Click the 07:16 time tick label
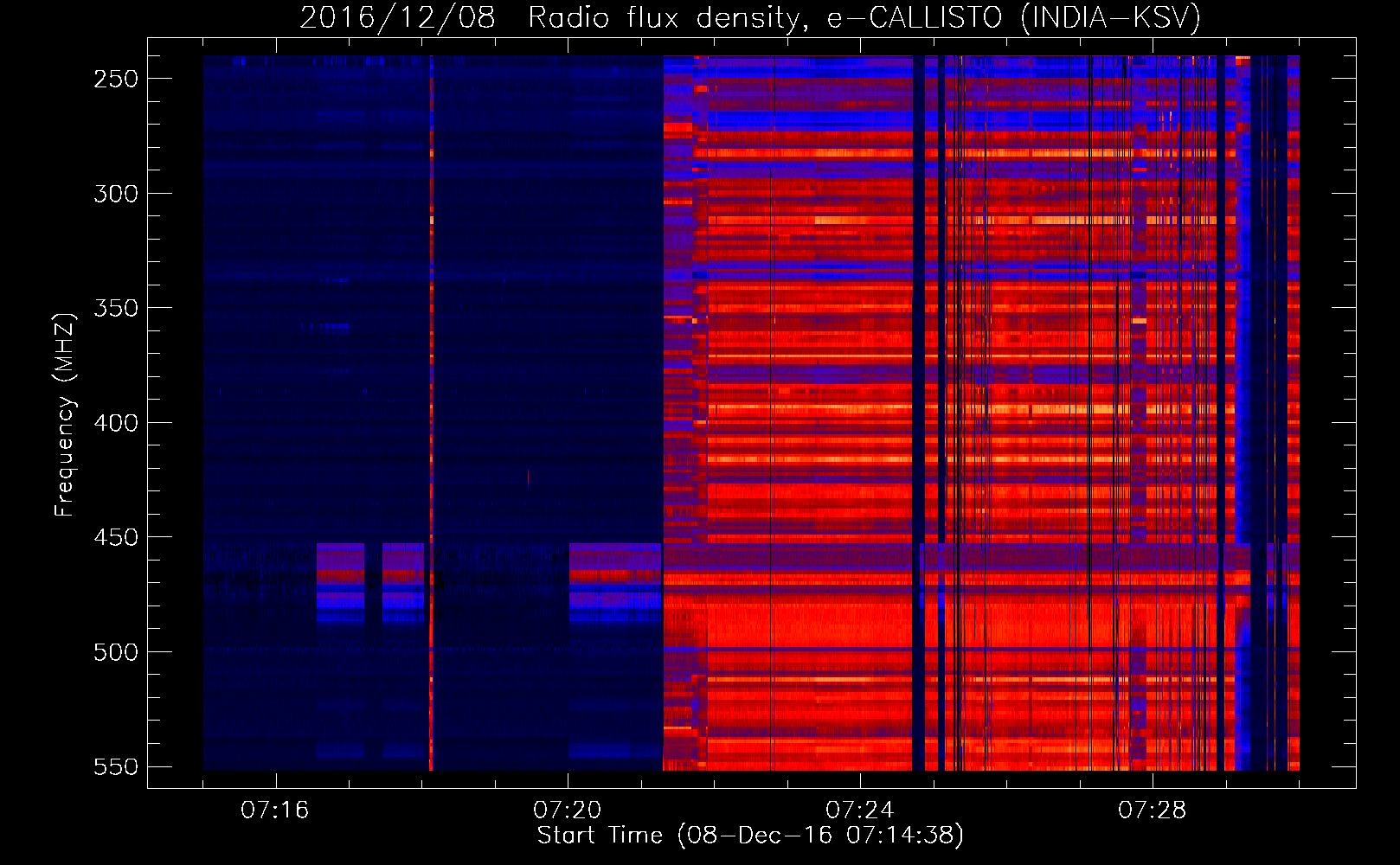Image resolution: width=1400 pixels, height=865 pixels. click(x=275, y=810)
